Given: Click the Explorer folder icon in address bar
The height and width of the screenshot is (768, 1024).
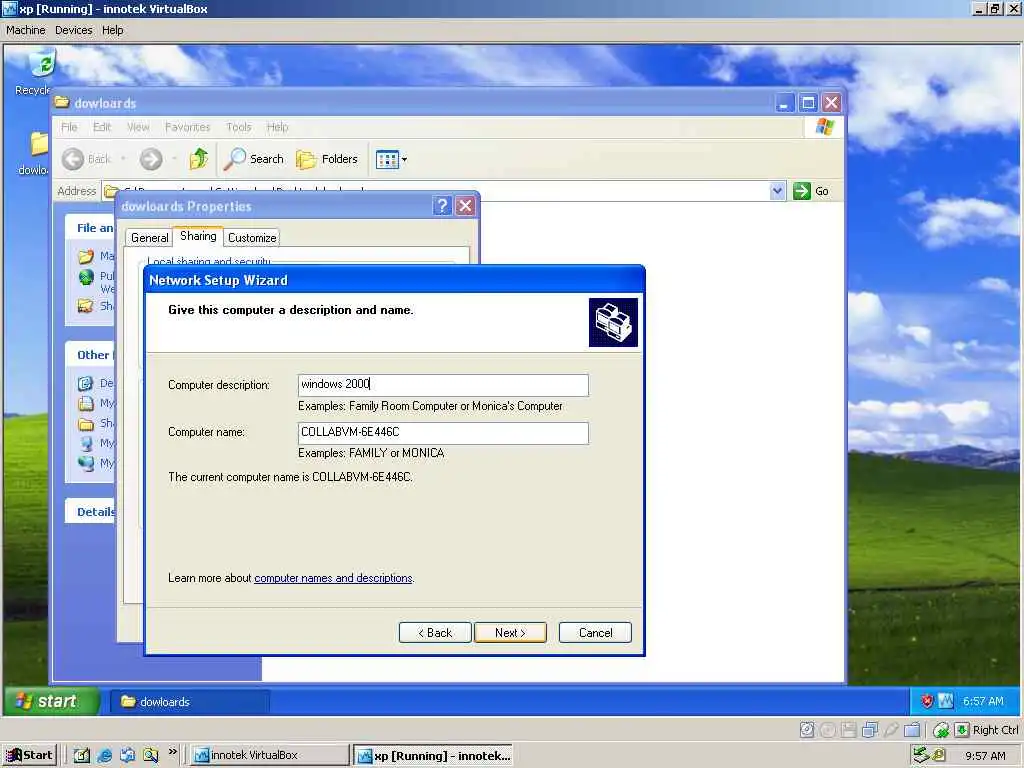Looking at the screenshot, I should [x=111, y=191].
